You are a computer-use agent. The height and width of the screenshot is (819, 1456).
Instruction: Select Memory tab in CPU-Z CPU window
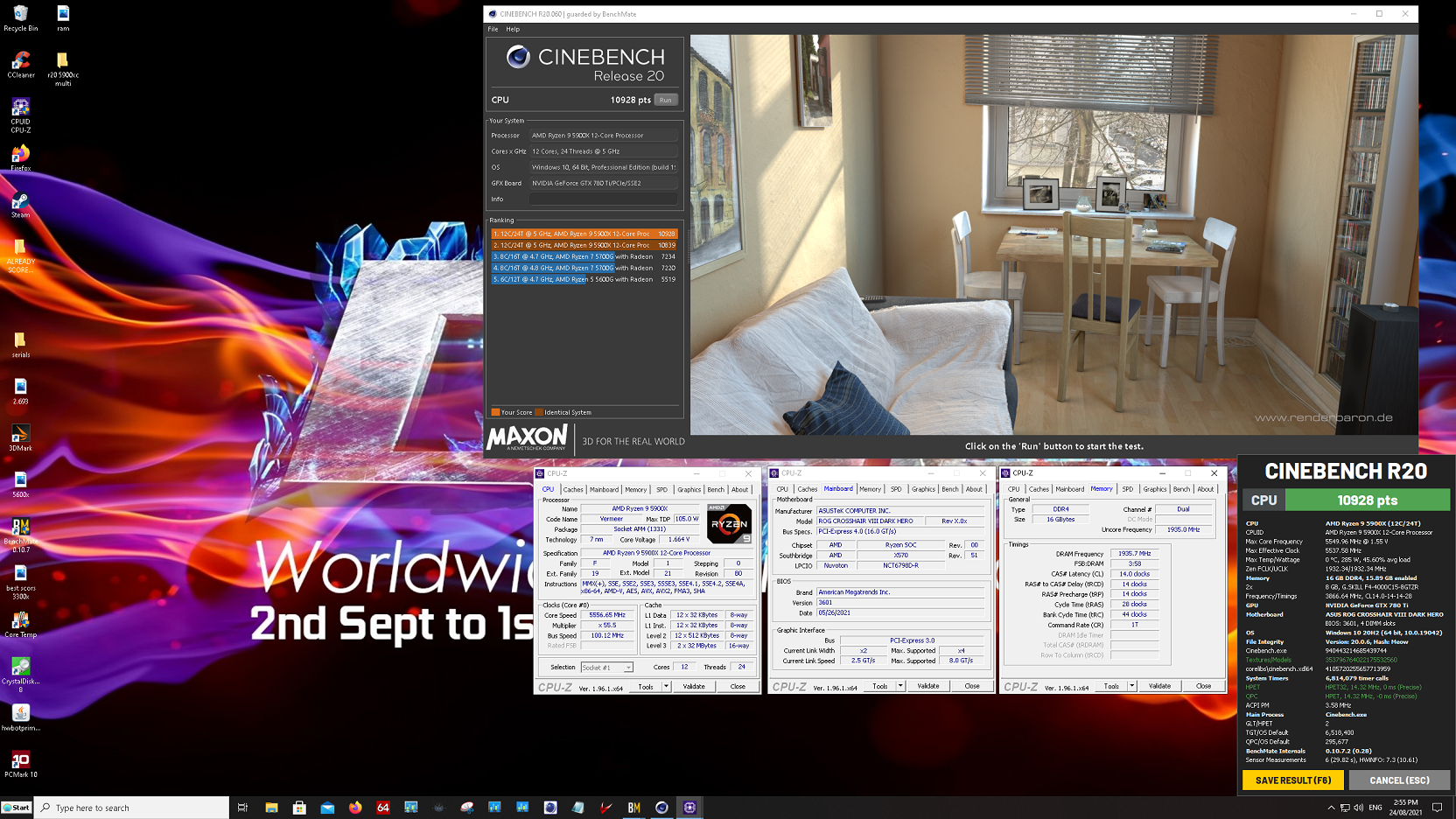pos(636,490)
